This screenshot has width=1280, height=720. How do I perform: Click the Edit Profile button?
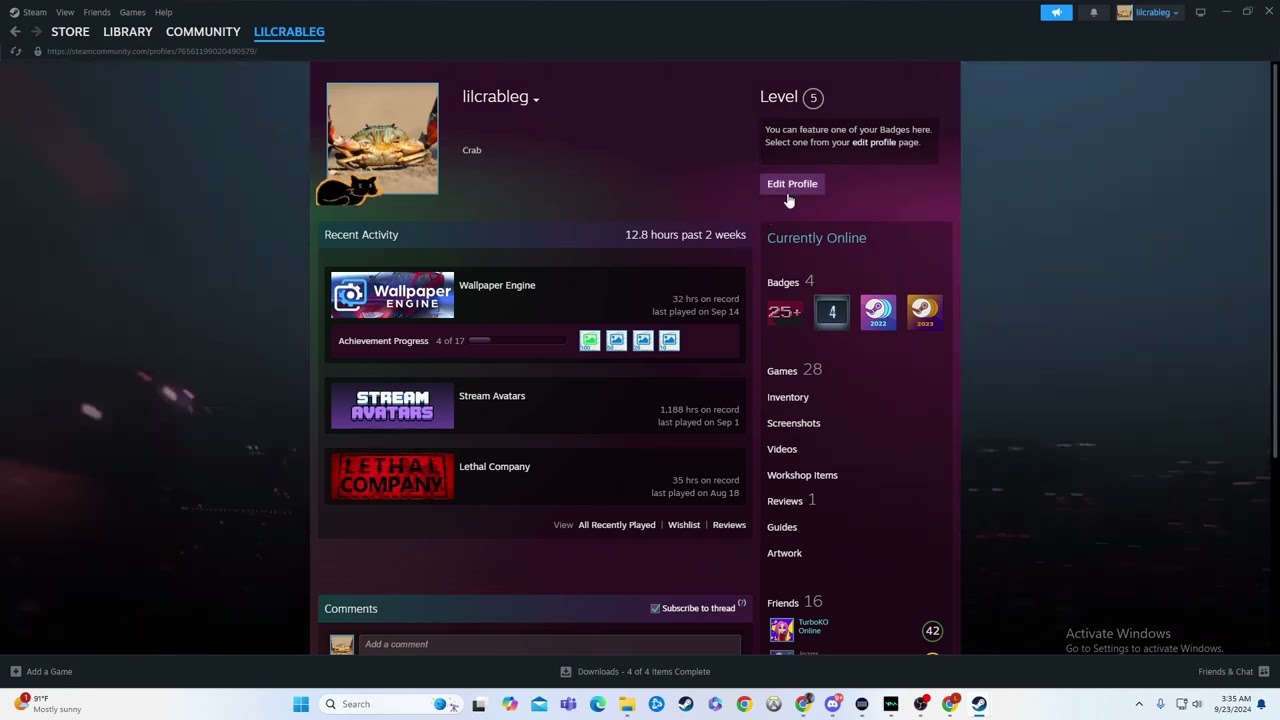tap(792, 183)
